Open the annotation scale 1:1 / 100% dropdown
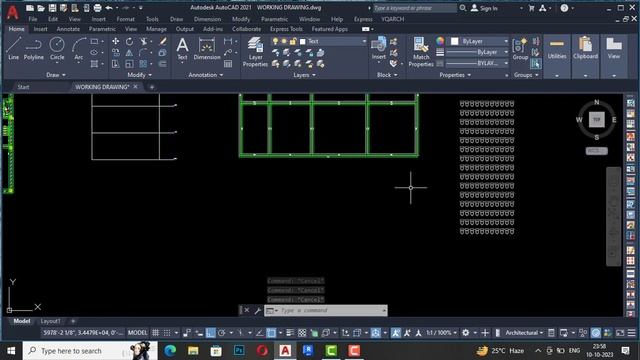The width and height of the screenshot is (640, 360). [441, 333]
